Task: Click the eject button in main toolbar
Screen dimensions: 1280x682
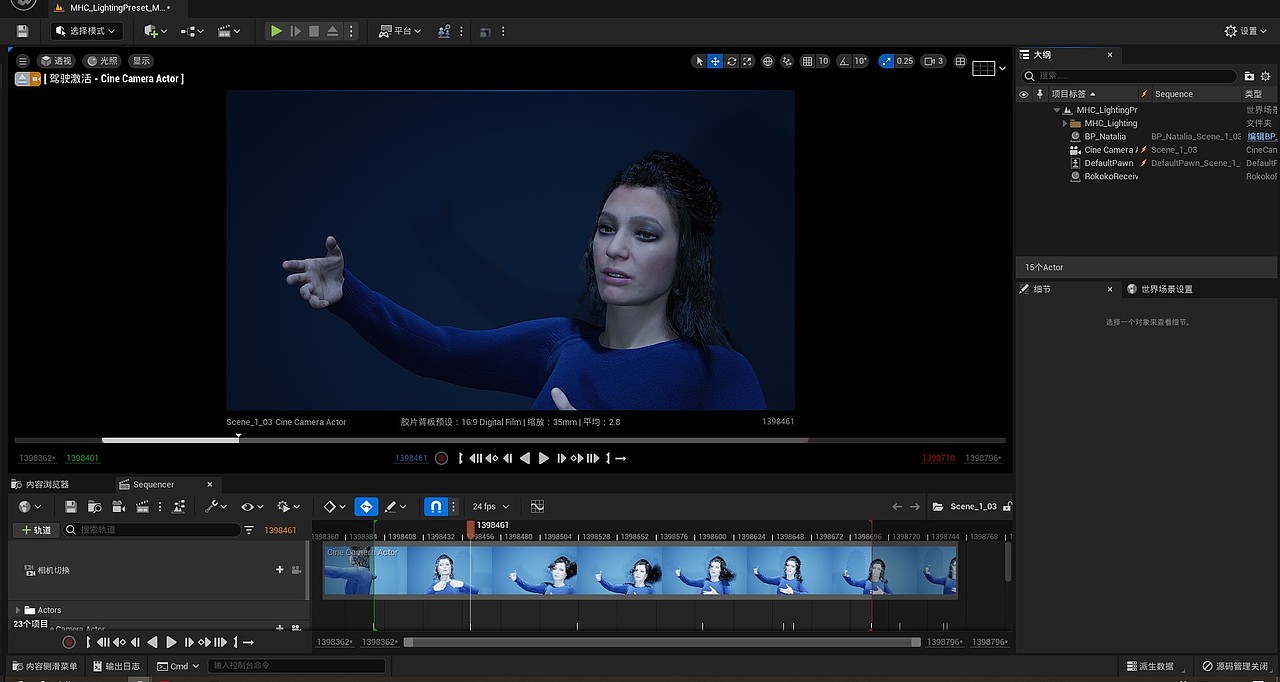Action: 333,31
